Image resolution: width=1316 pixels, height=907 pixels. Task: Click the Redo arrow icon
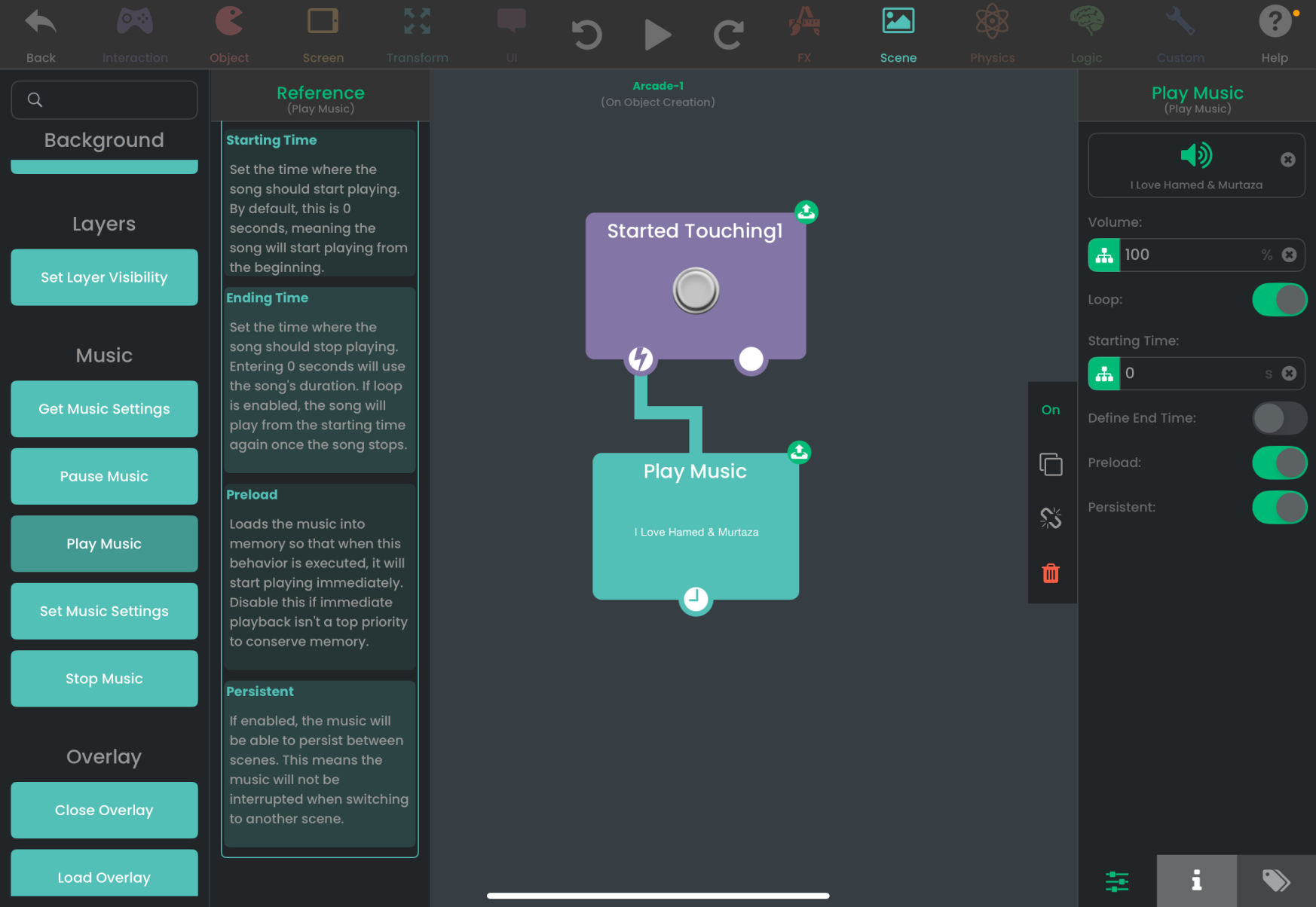coord(728,35)
